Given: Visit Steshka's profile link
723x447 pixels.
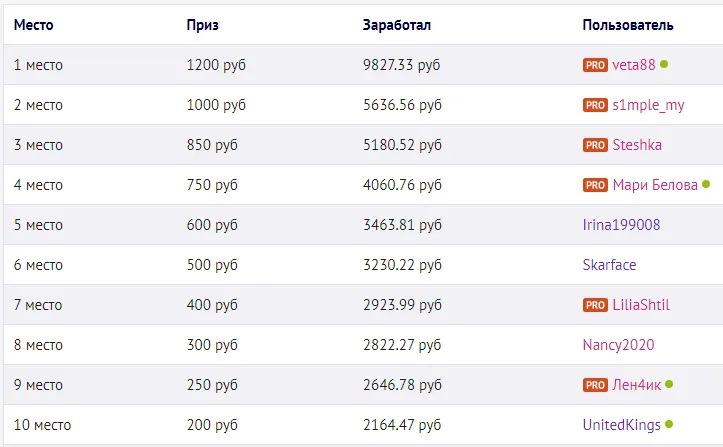Looking at the screenshot, I should [637, 145].
